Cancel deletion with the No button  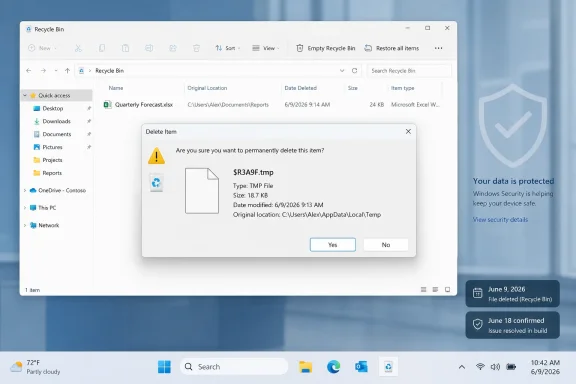386,245
